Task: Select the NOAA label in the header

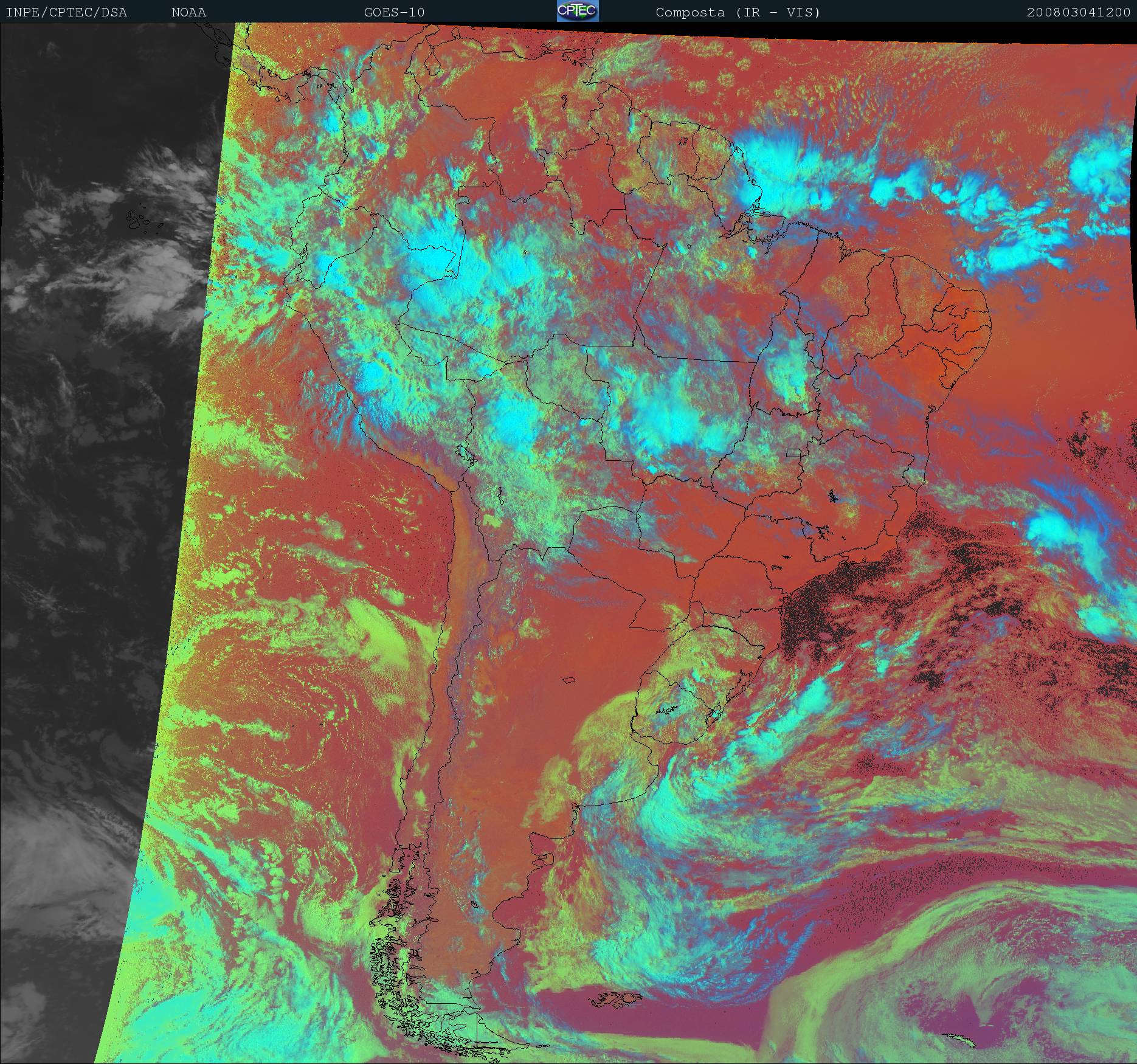Action: pos(188,12)
